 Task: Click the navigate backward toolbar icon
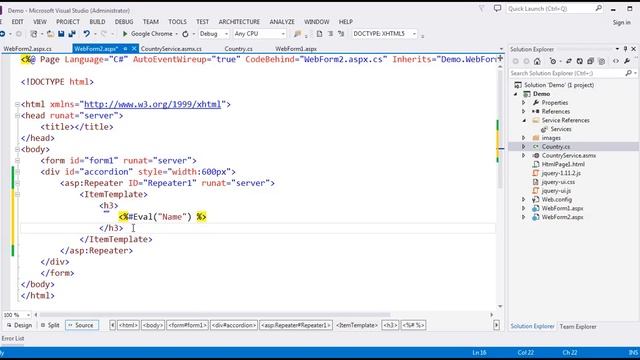click(3, 34)
